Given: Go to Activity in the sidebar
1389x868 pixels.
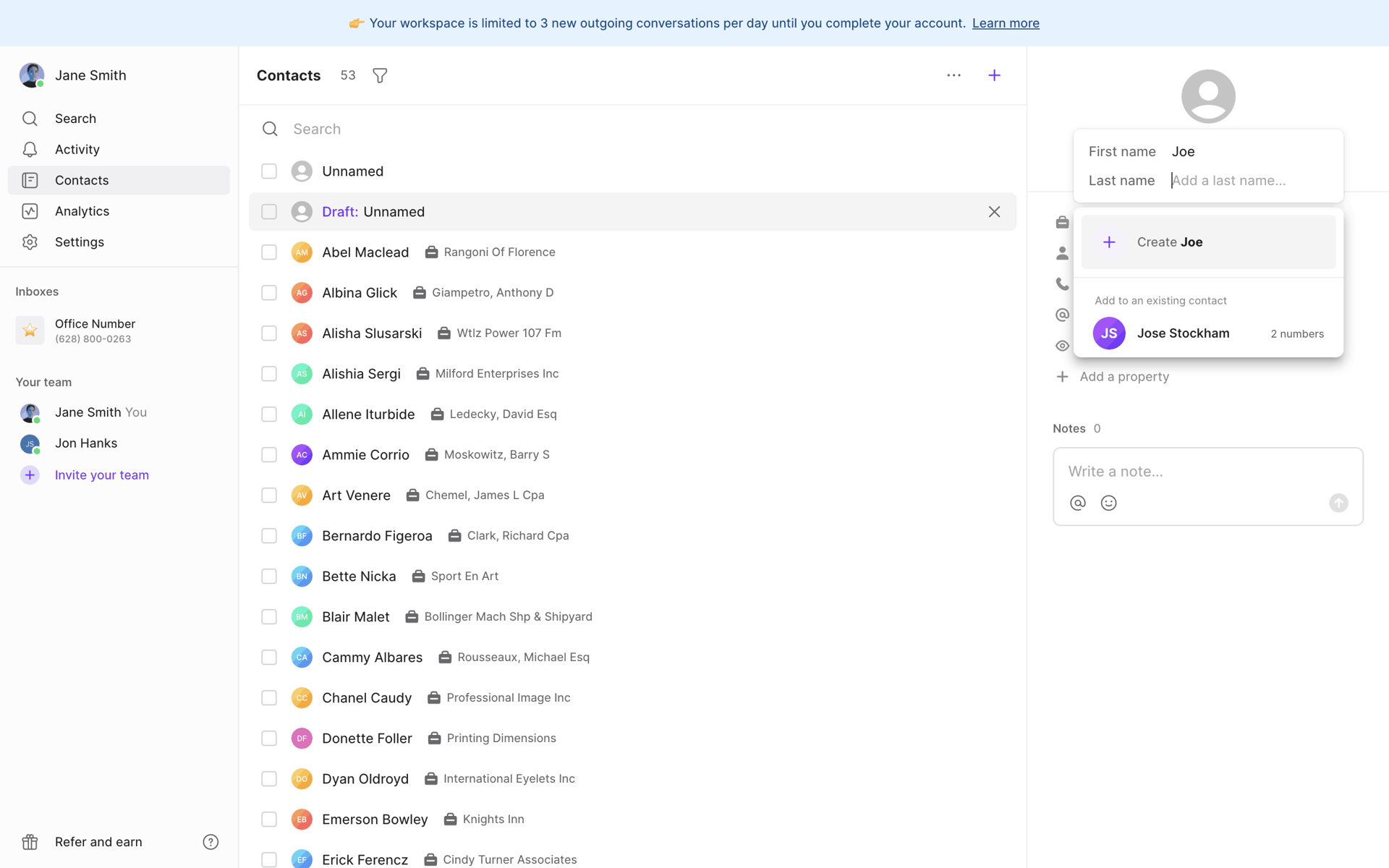Looking at the screenshot, I should pos(119,149).
